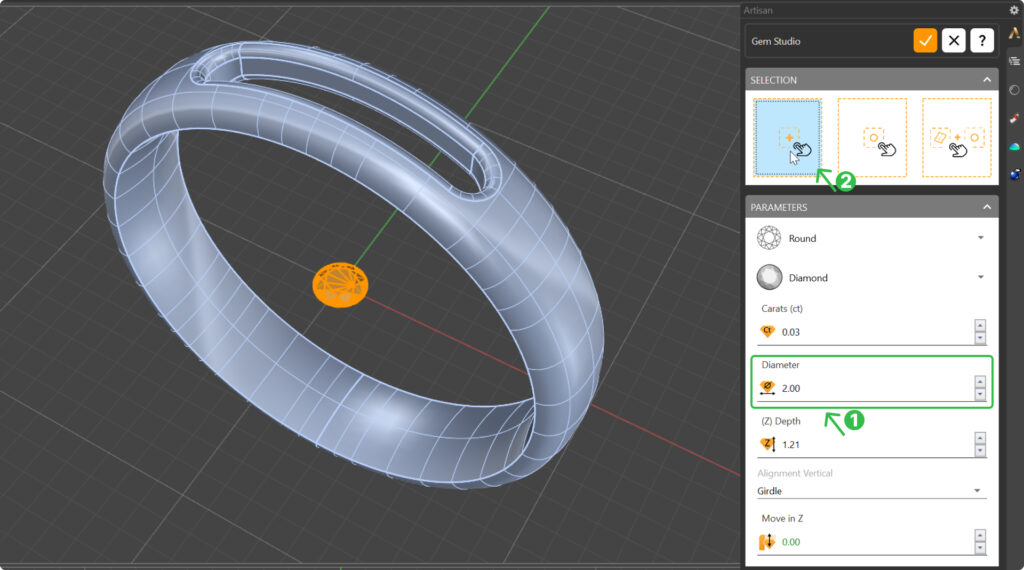
Task: Open the Girdle vertical alignment dropdown
Action: click(977, 491)
